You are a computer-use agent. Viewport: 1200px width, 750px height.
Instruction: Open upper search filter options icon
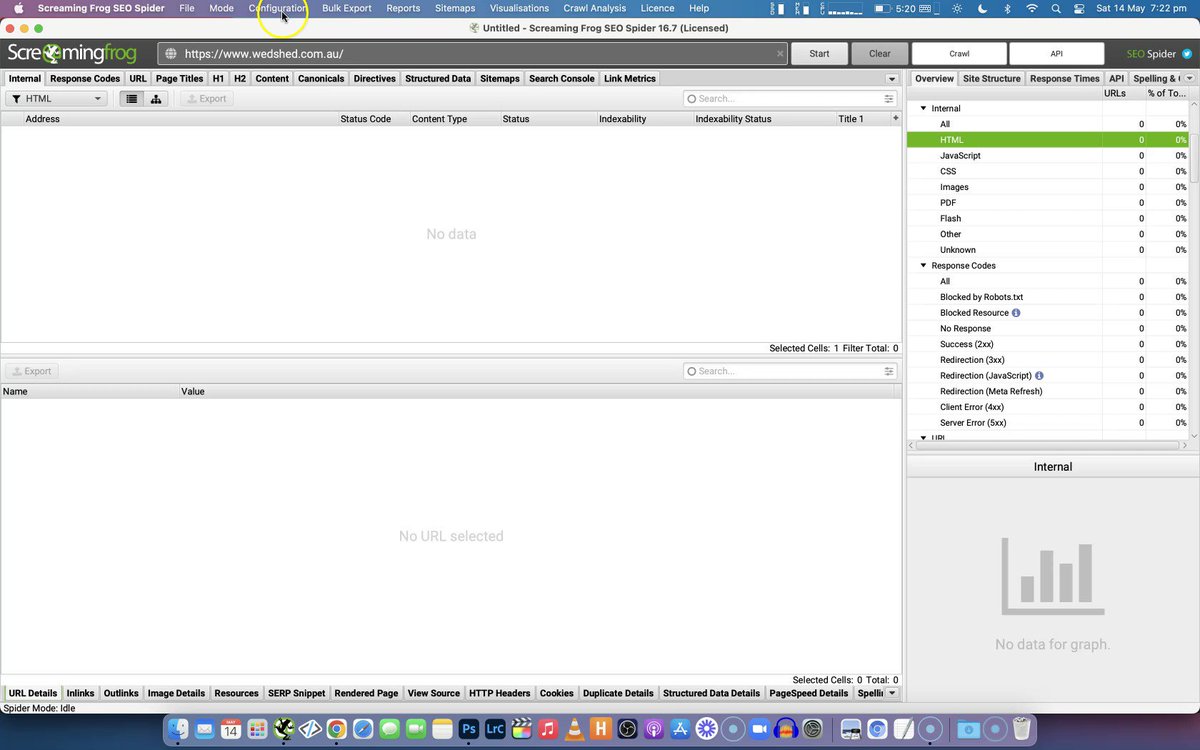coord(889,99)
